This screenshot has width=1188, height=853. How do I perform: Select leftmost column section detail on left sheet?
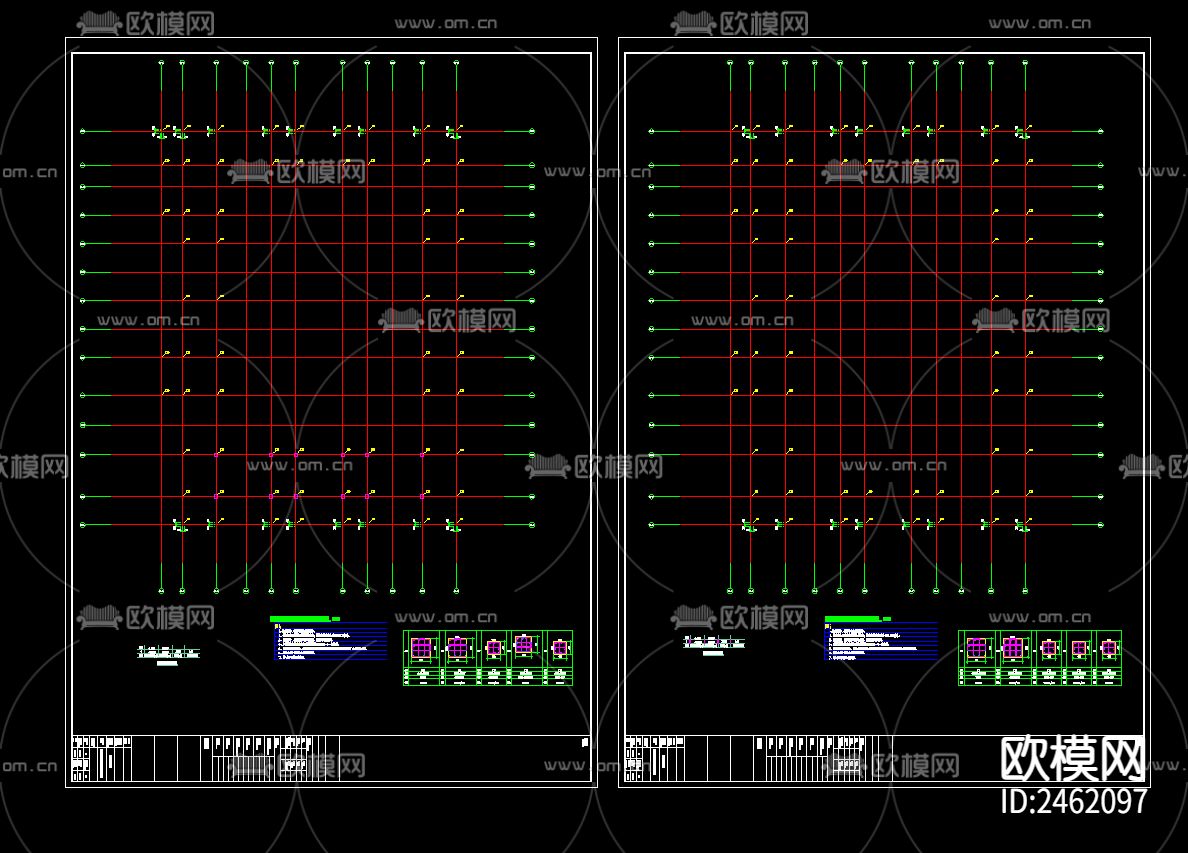[x=422, y=648]
